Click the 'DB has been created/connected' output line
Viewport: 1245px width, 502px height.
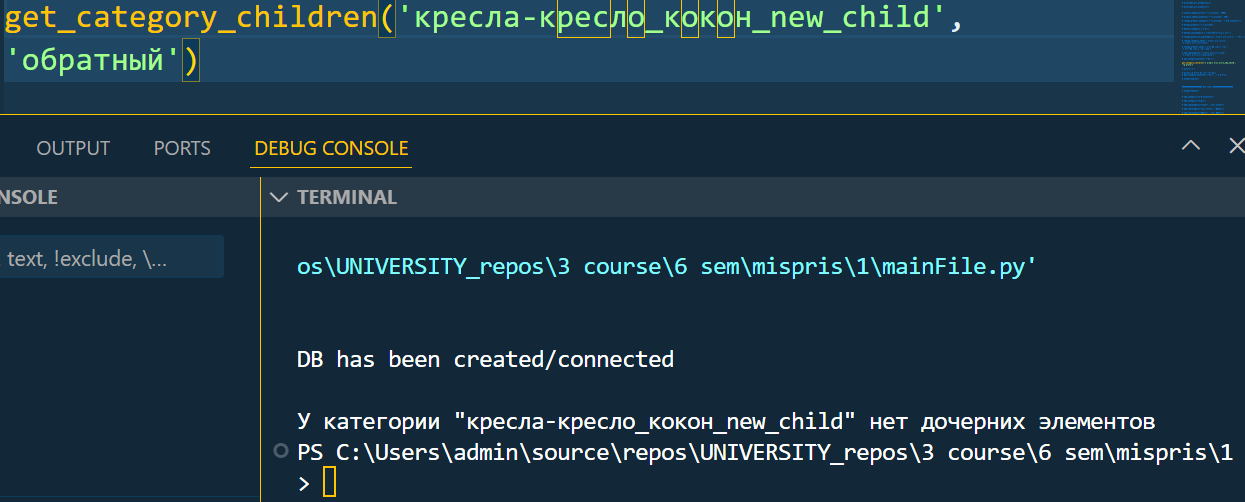click(x=485, y=359)
